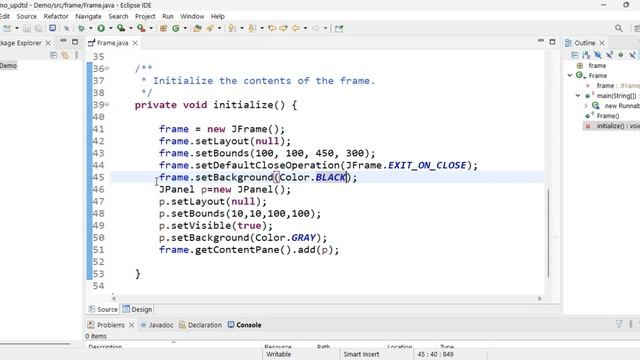Viewport: 640px width, 360px height.
Task: Select the Console view tab
Action: coord(244,325)
